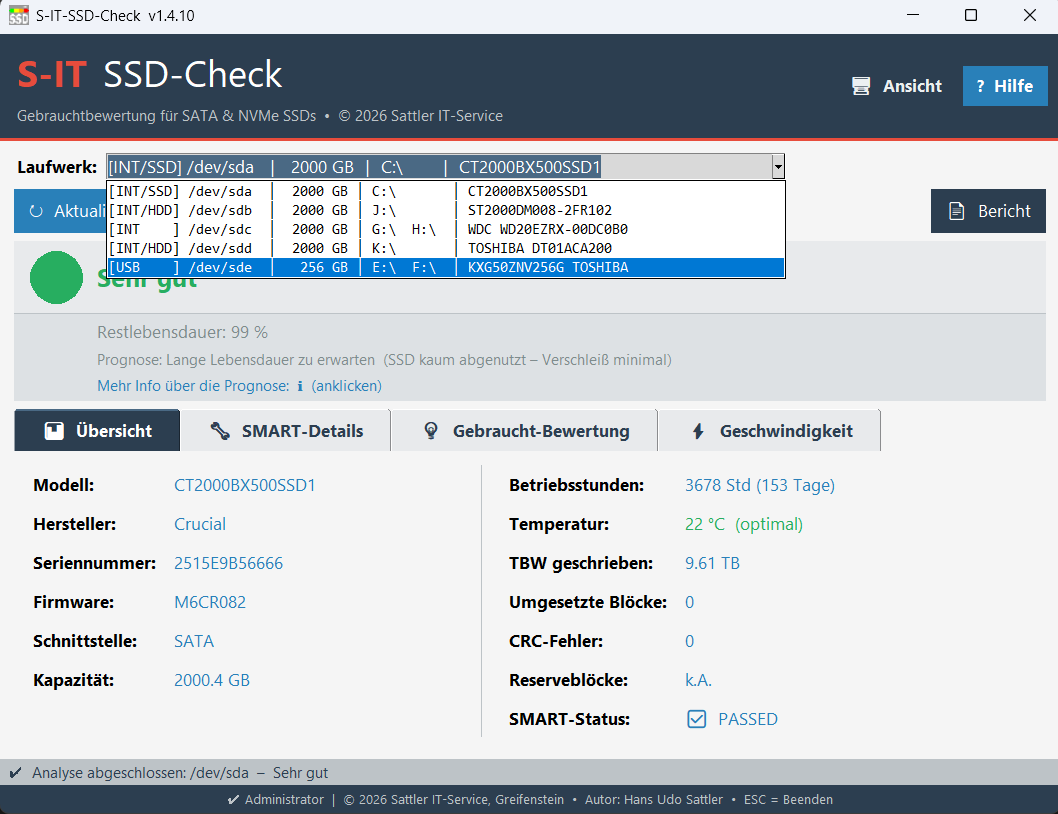Click serial number 2515E9B56666
Image resolution: width=1058 pixels, height=814 pixels.
229,564
